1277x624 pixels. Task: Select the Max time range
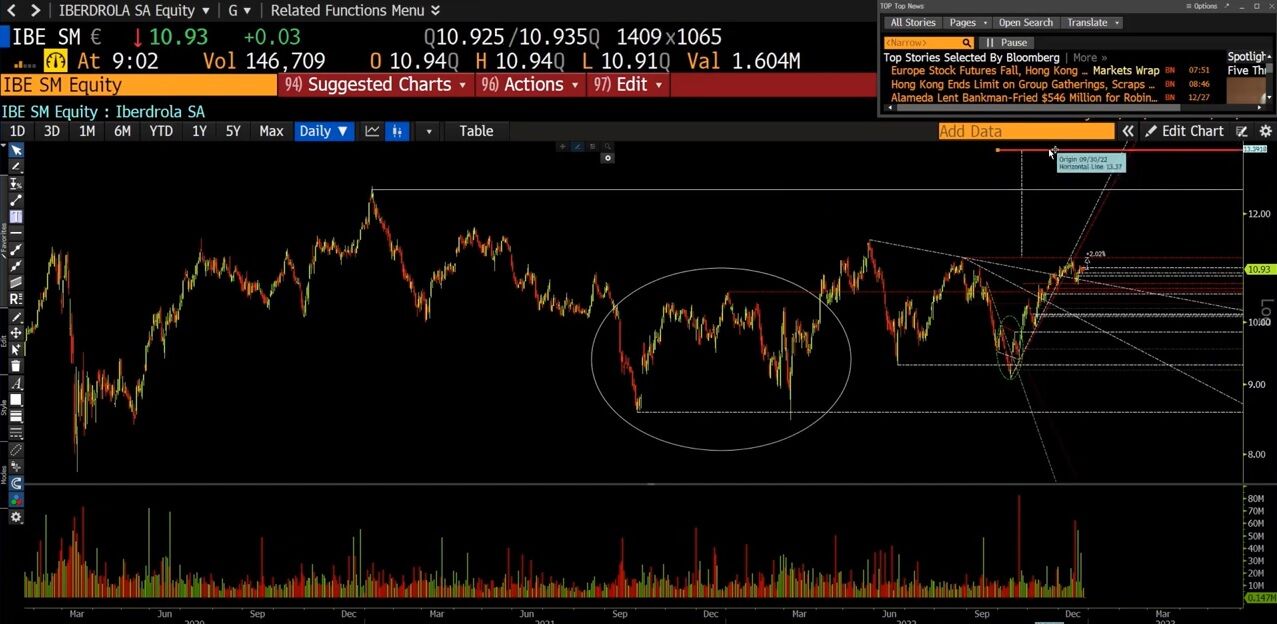(271, 131)
